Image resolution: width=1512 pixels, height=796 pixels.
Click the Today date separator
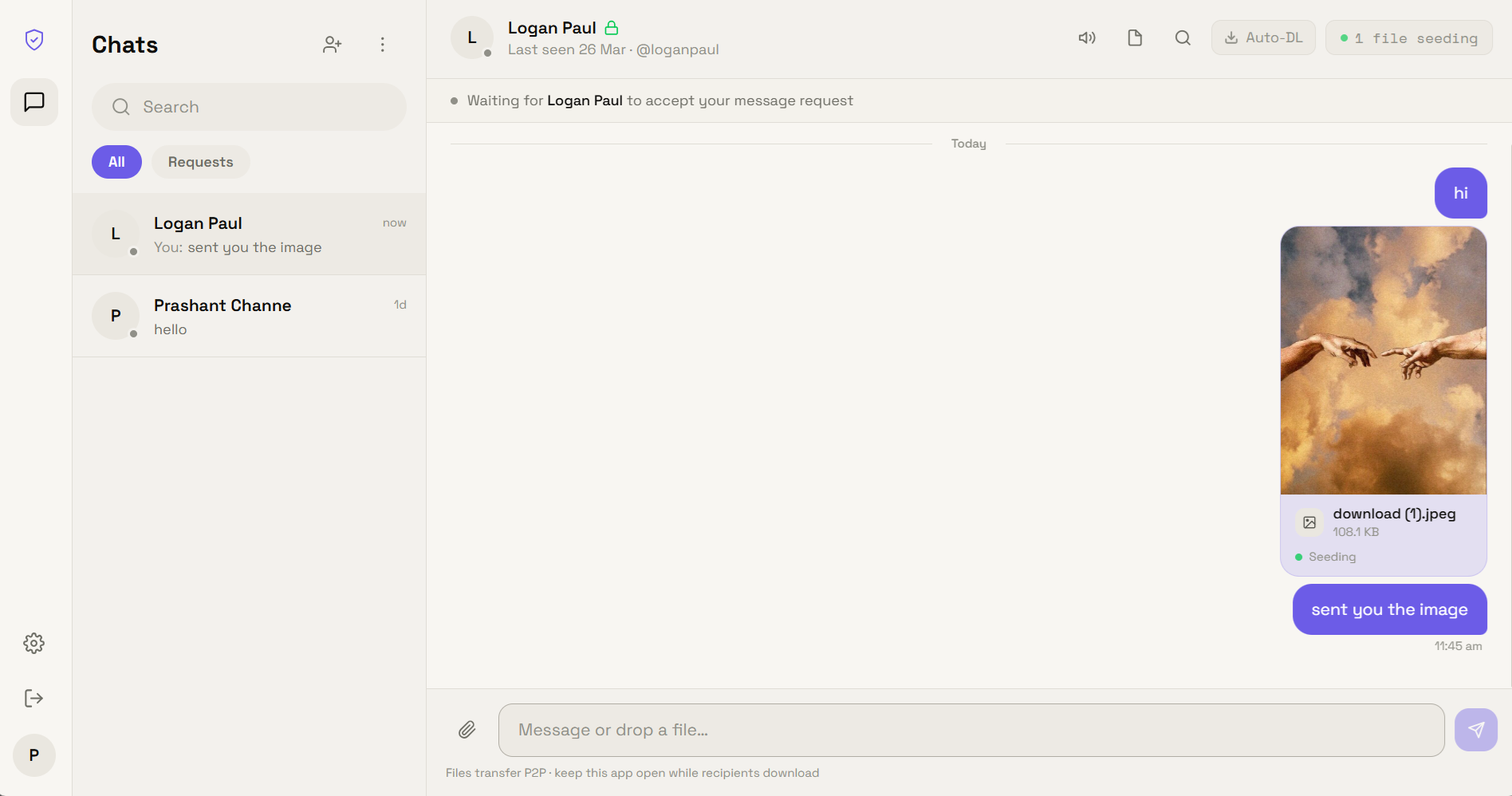tap(969, 144)
